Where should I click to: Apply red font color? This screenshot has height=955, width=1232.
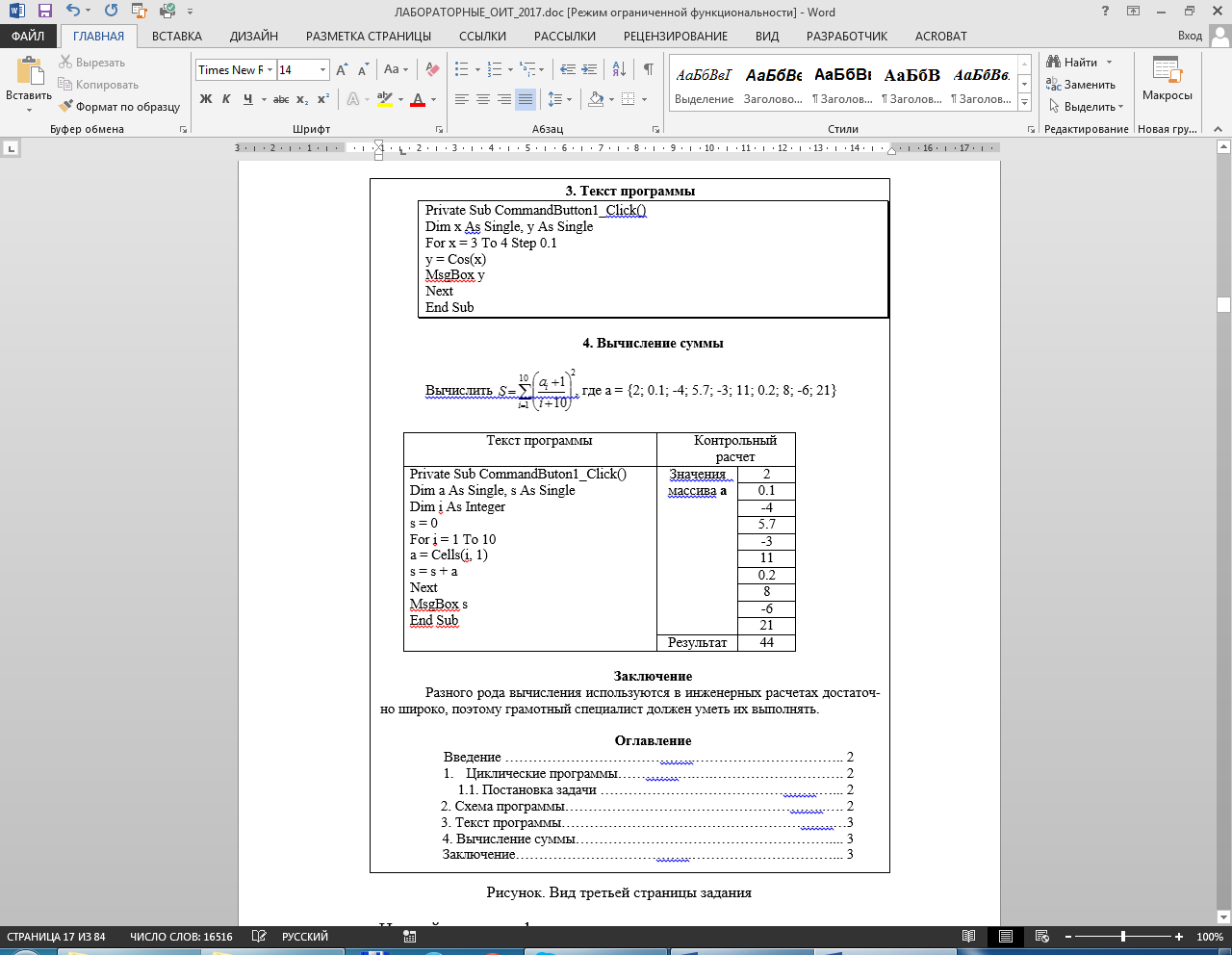(x=418, y=99)
